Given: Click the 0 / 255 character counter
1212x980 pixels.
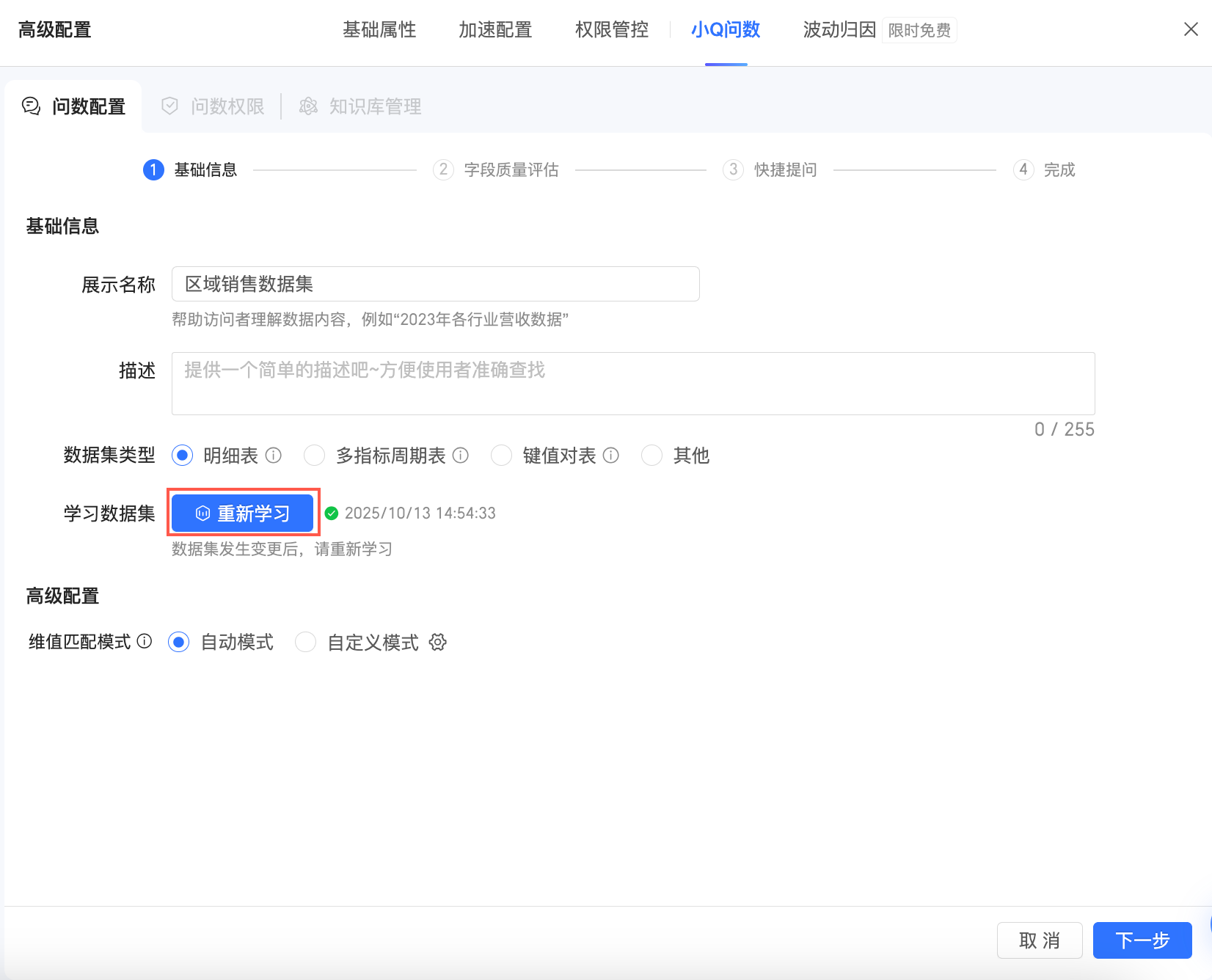Looking at the screenshot, I should coord(1065,430).
